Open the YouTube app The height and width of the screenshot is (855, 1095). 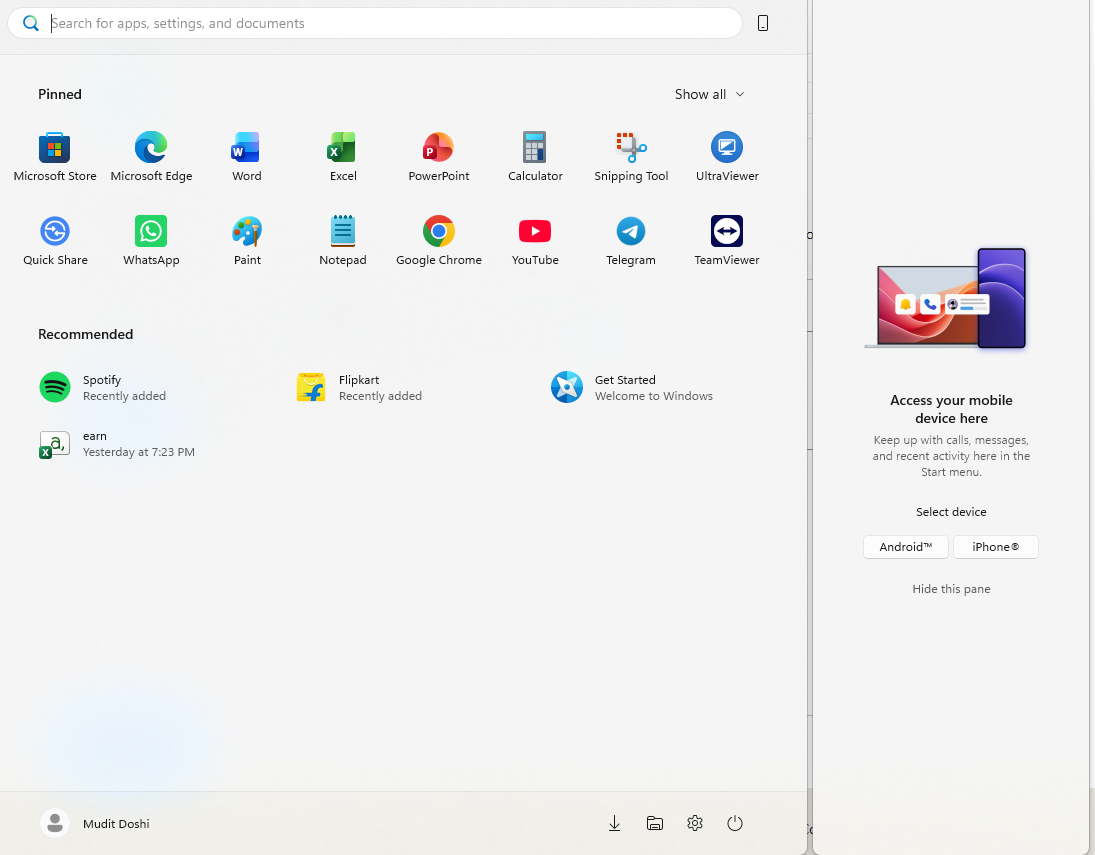(535, 241)
